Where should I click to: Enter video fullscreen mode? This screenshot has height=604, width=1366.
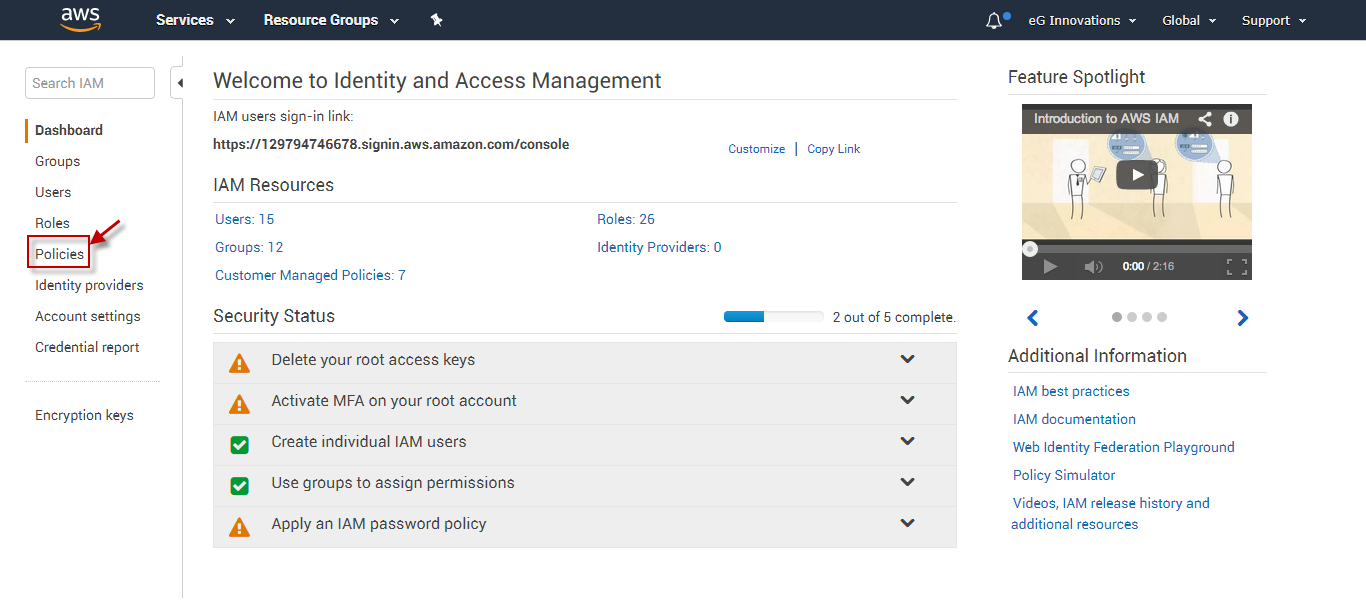[x=1237, y=267]
